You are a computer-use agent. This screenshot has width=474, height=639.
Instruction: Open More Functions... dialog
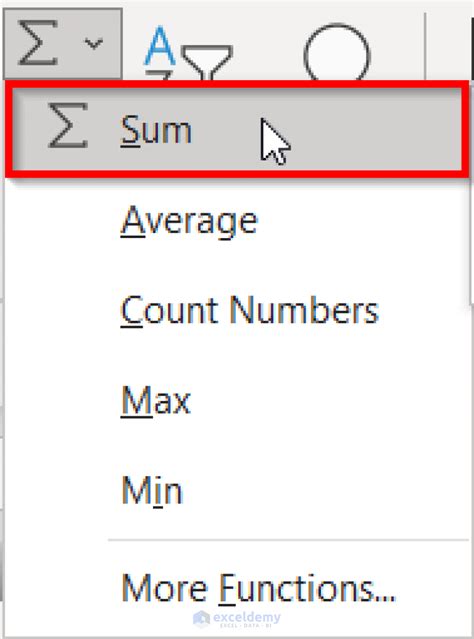click(258, 588)
